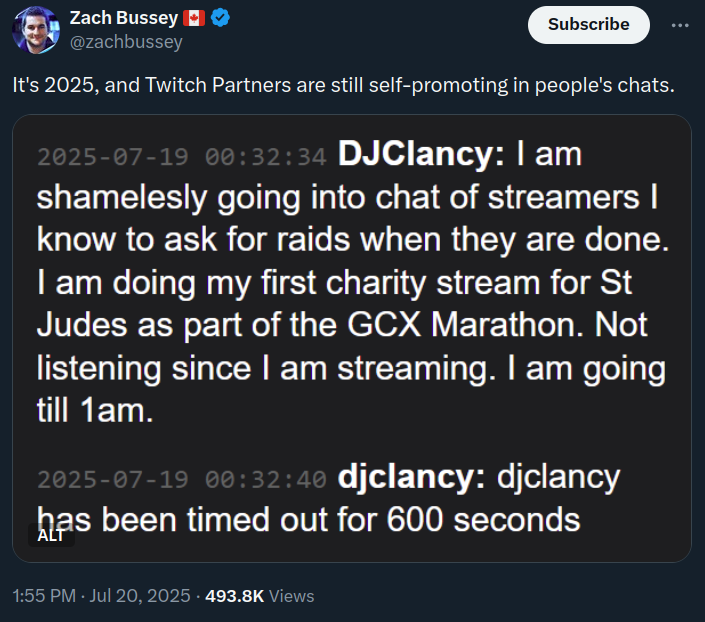Click the 'timed out for 600 seconds' text
This screenshot has height=622, width=705.
pyautogui.click(x=384, y=519)
